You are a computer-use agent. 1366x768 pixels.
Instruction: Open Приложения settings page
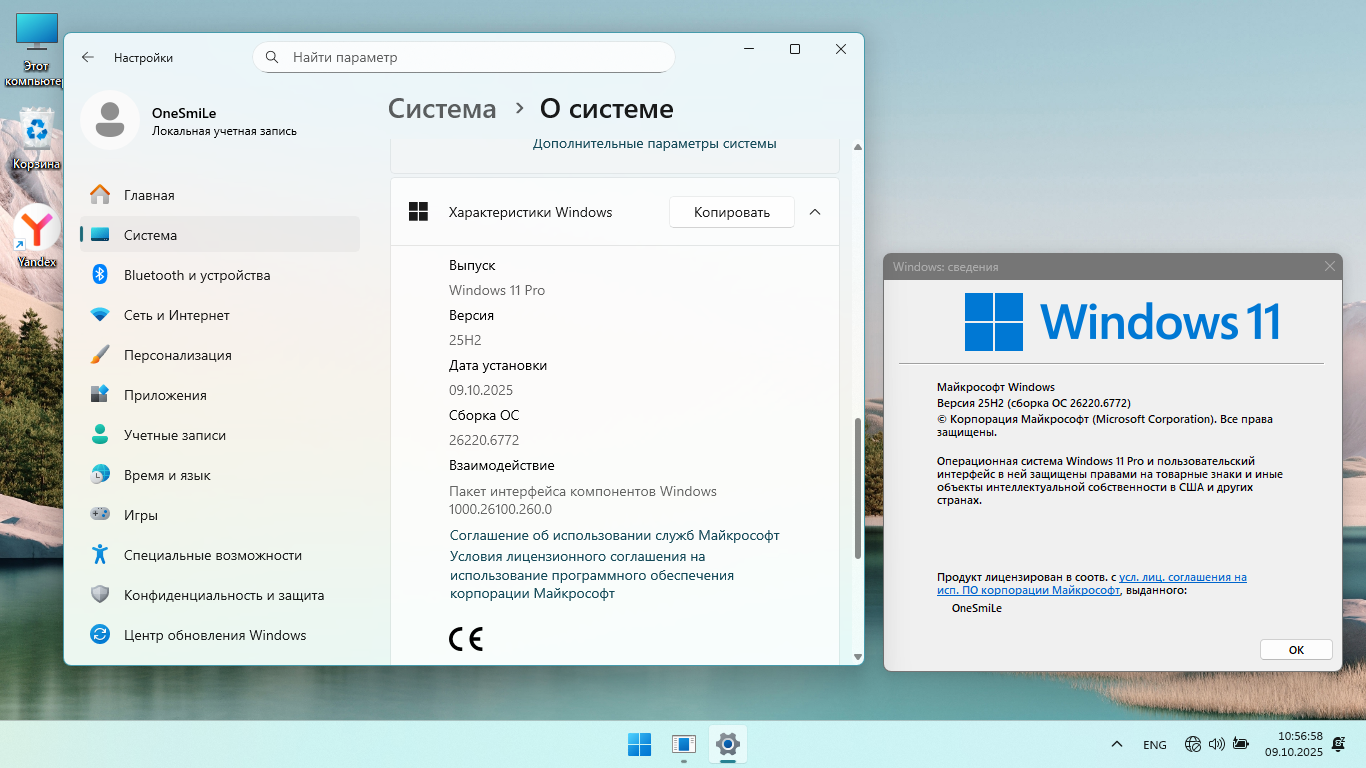(x=165, y=395)
